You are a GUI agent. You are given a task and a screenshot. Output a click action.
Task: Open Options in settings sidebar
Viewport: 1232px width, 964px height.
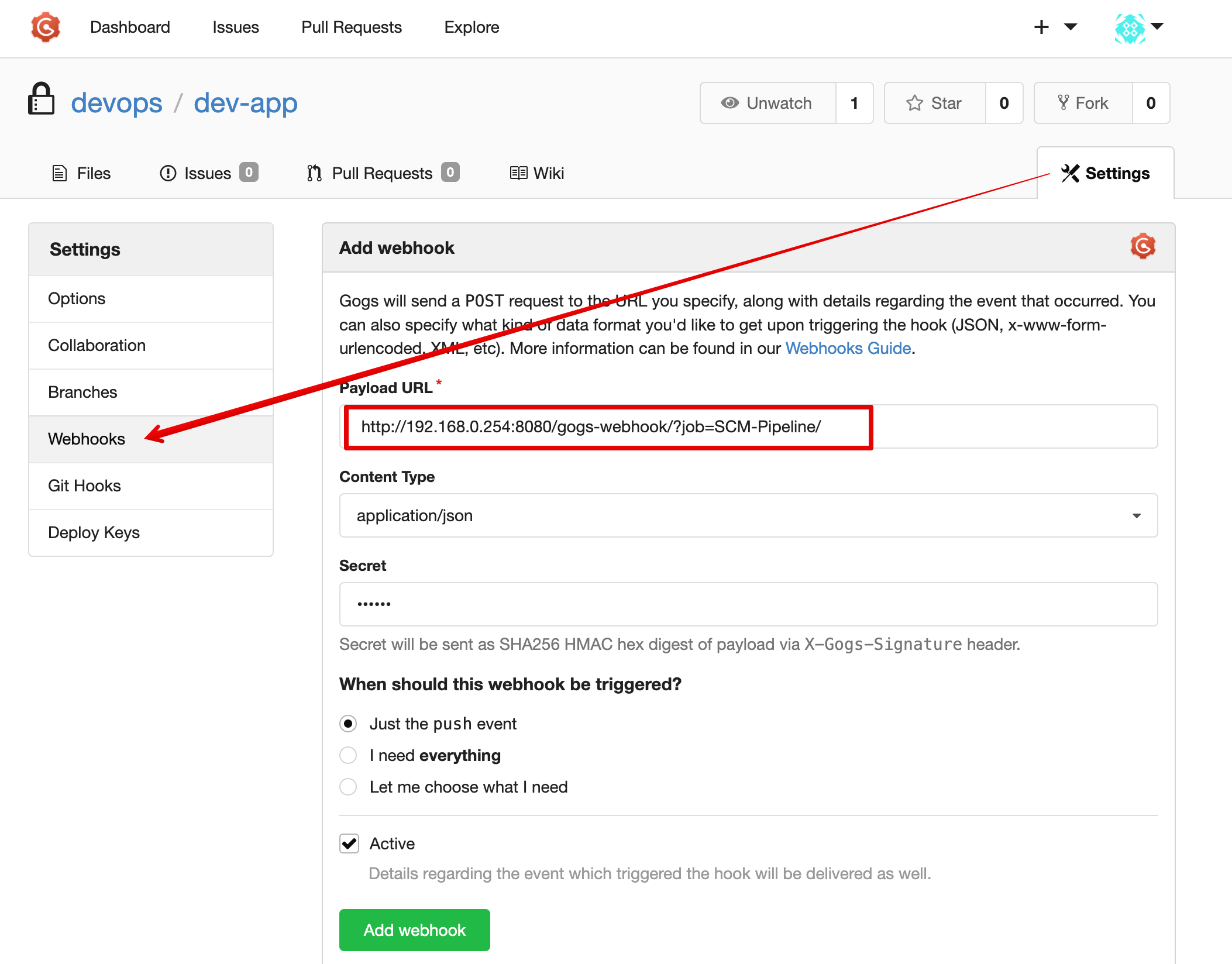click(x=151, y=299)
